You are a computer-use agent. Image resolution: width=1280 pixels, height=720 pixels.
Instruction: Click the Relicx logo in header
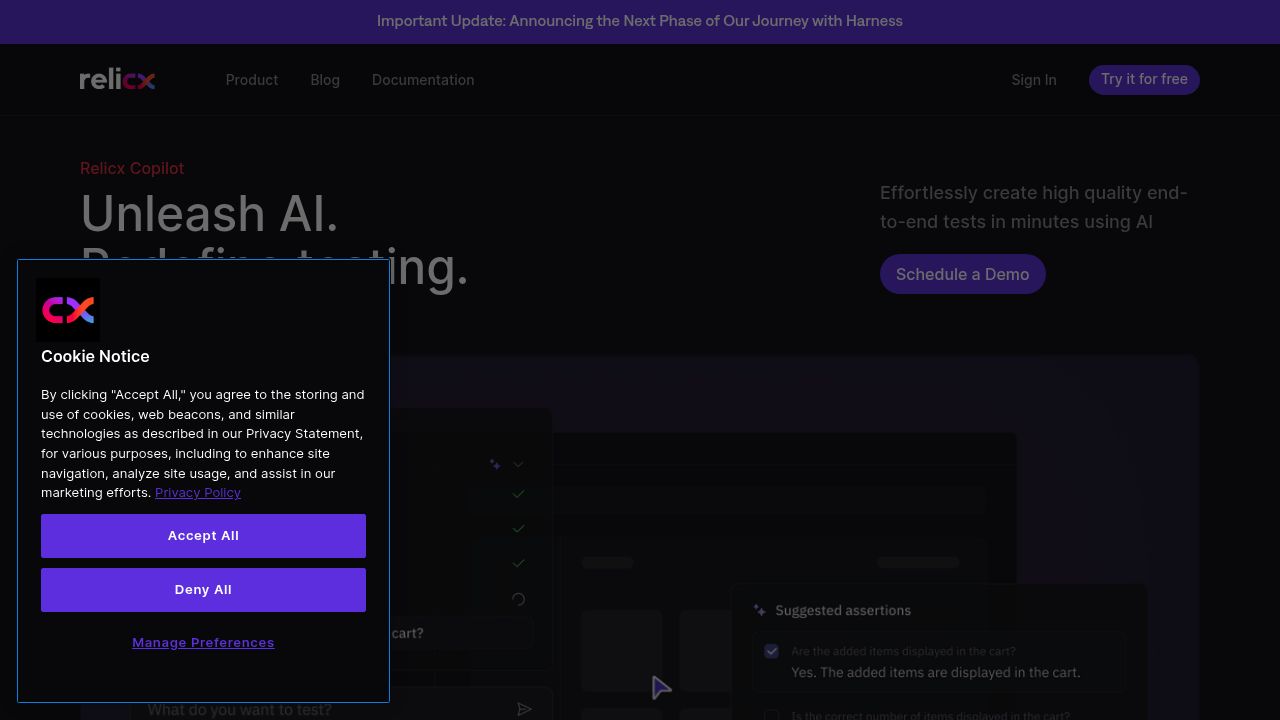point(117,80)
